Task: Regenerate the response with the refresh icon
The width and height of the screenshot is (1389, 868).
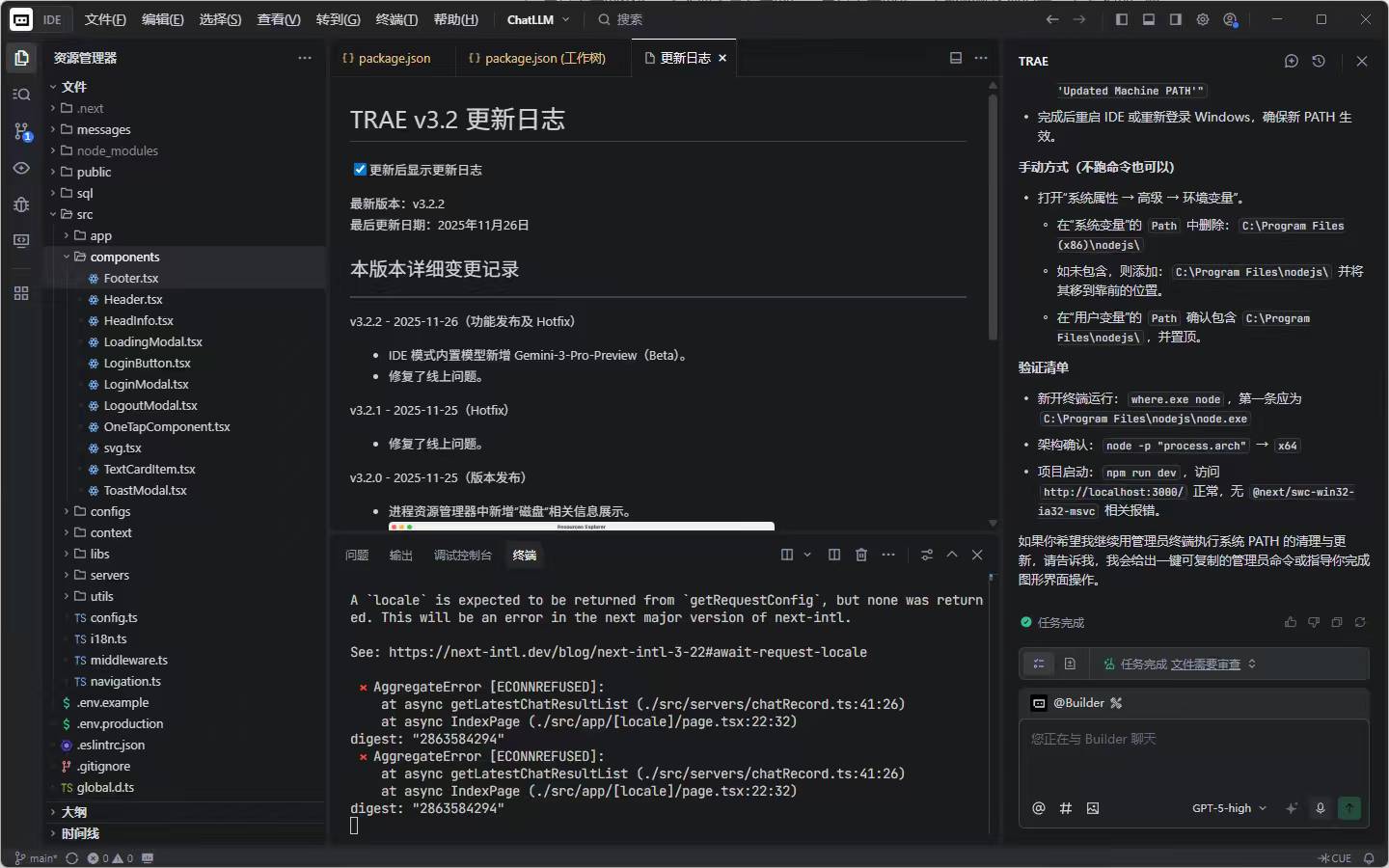Action: (x=1360, y=622)
